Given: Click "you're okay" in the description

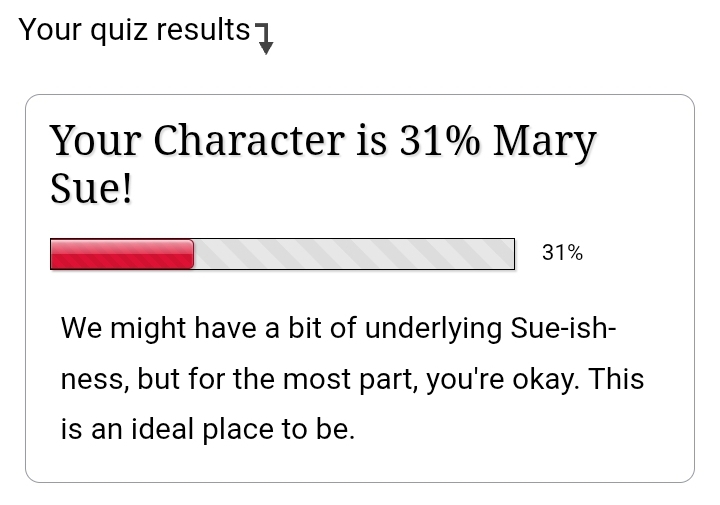Looking at the screenshot, I should click(x=503, y=380).
